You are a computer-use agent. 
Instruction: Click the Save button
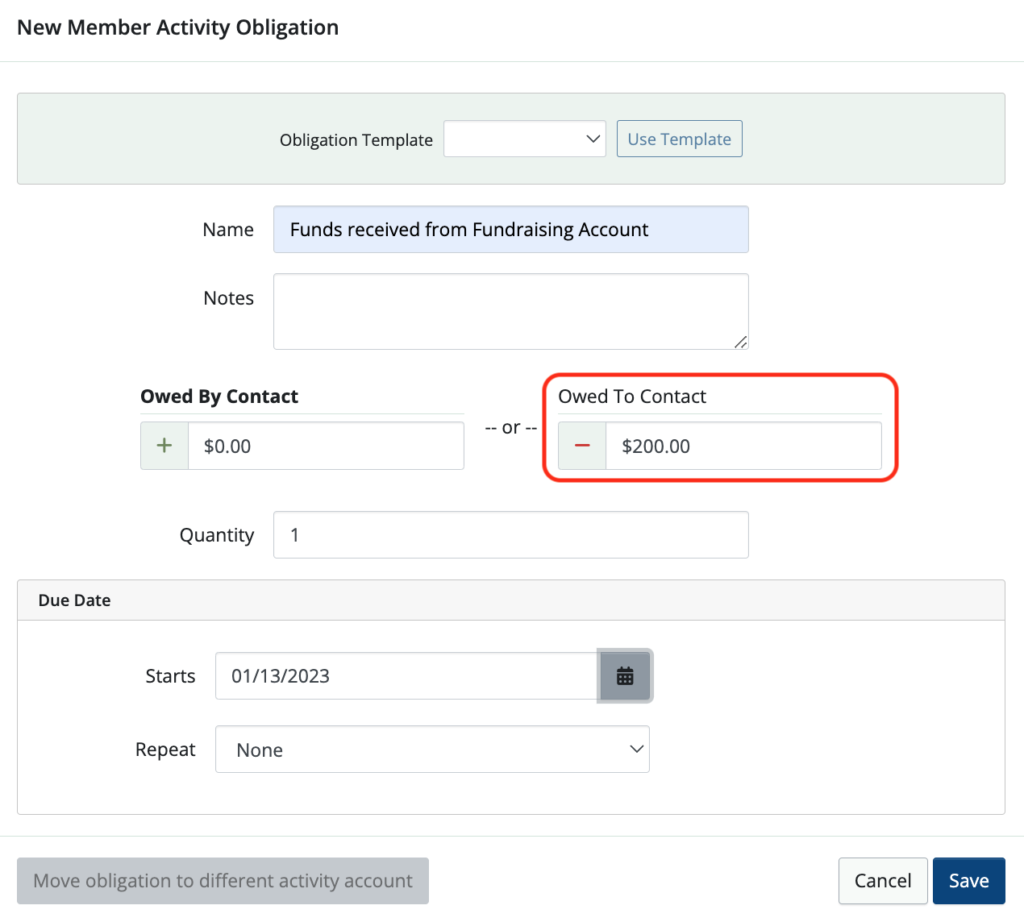coord(968,880)
